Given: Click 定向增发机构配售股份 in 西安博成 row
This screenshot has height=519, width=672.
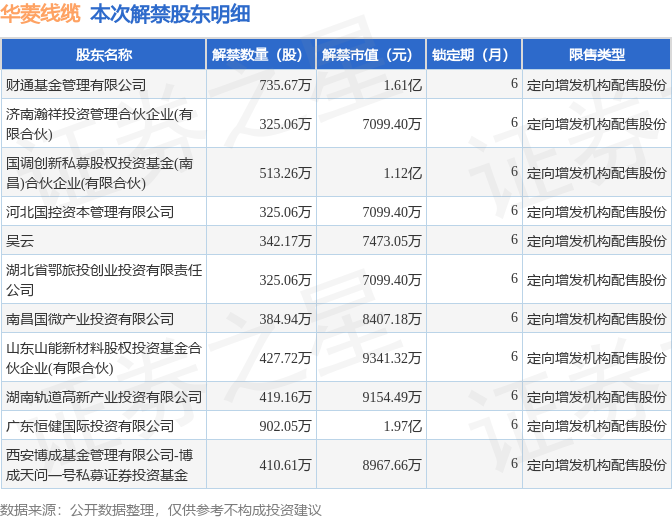Looking at the screenshot, I should [x=597, y=465].
